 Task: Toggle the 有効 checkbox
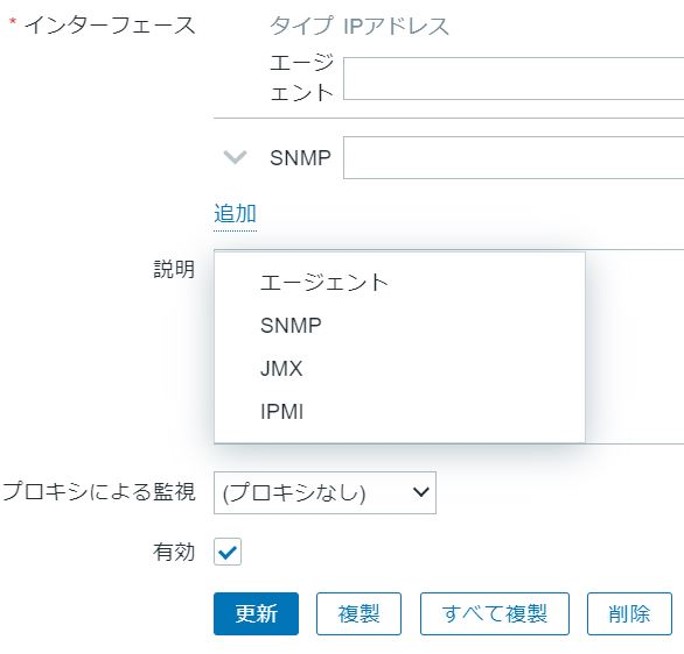pyautogui.click(x=227, y=552)
